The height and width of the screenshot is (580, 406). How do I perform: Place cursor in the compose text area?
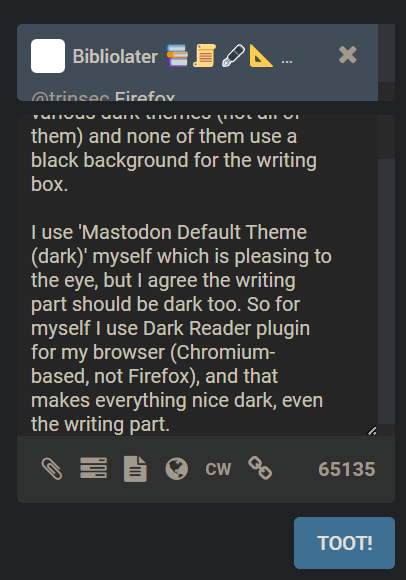pos(197,275)
